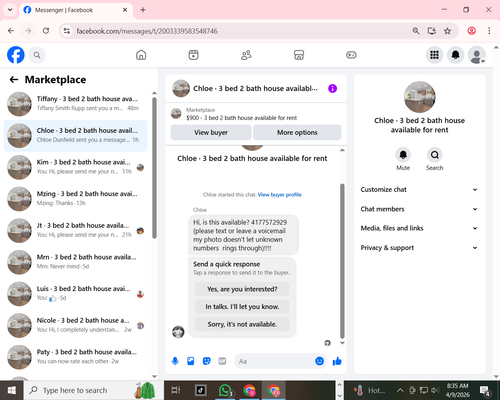This screenshot has height=400, width=500.
Task: Open the Tiffany conversation
Action: coord(75,104)
